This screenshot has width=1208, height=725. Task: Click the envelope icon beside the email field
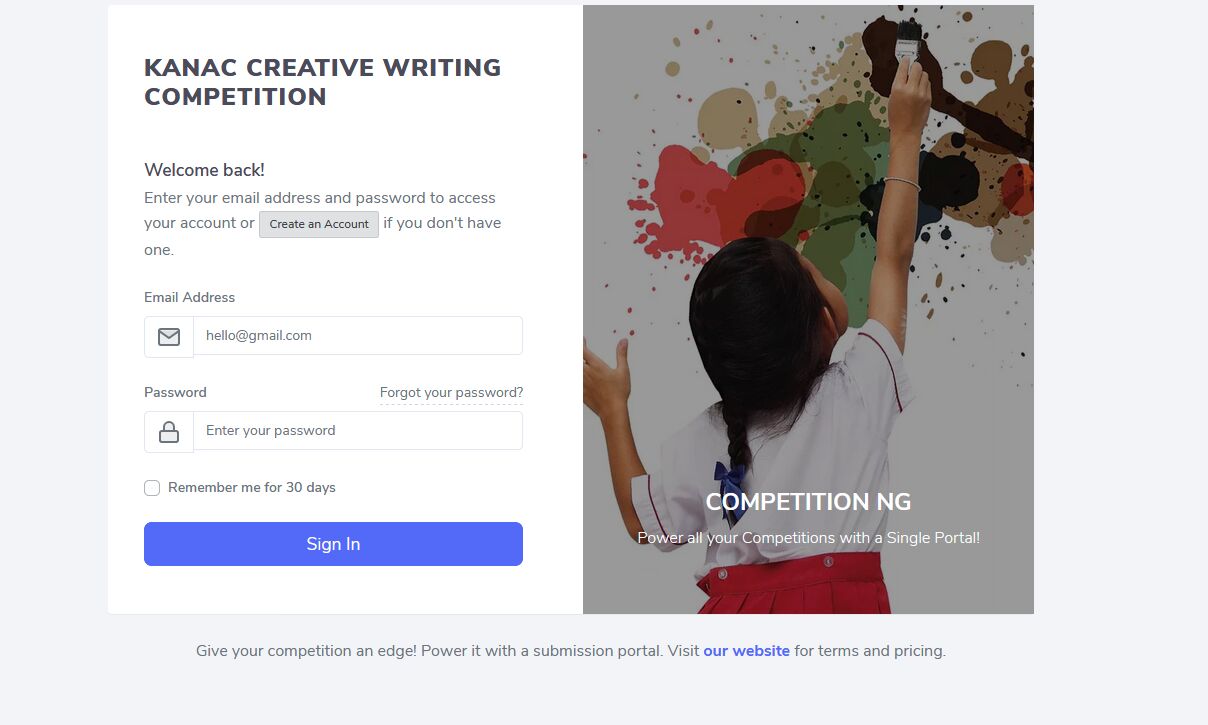[x=169, y=337]
